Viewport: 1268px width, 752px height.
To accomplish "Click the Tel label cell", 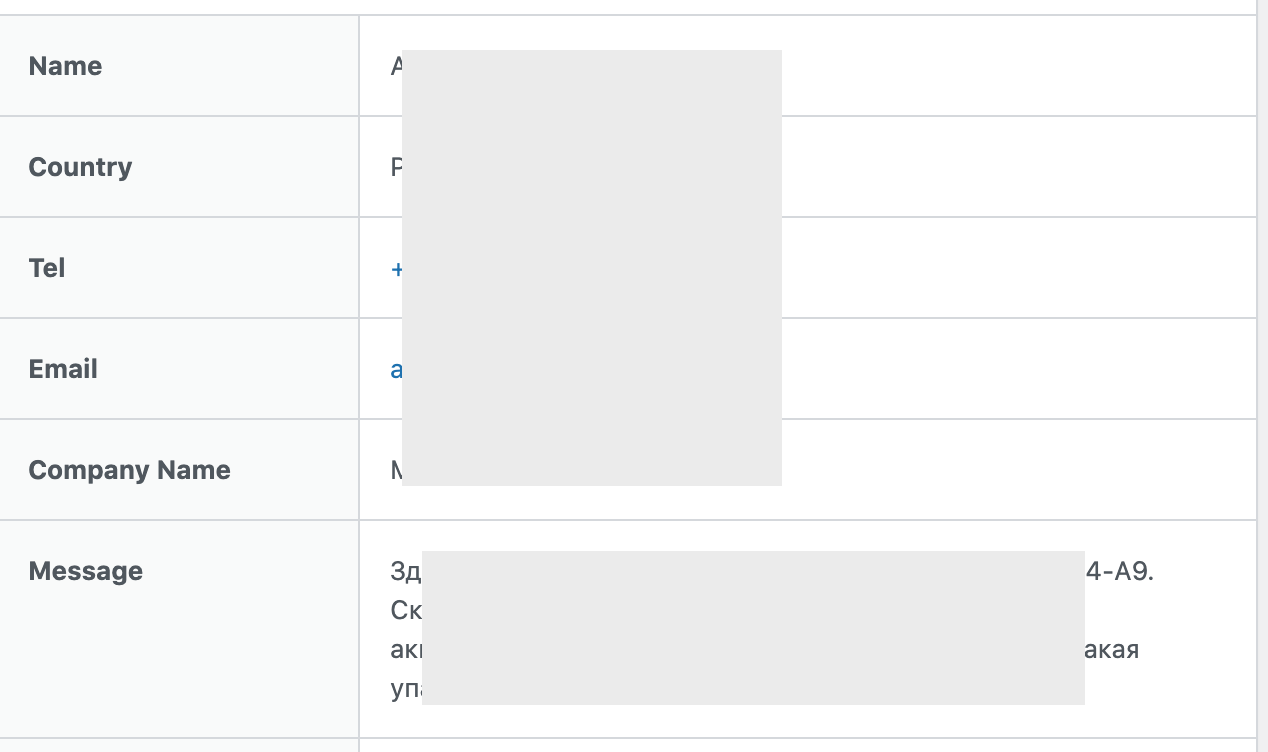I will tap(47, 268).
